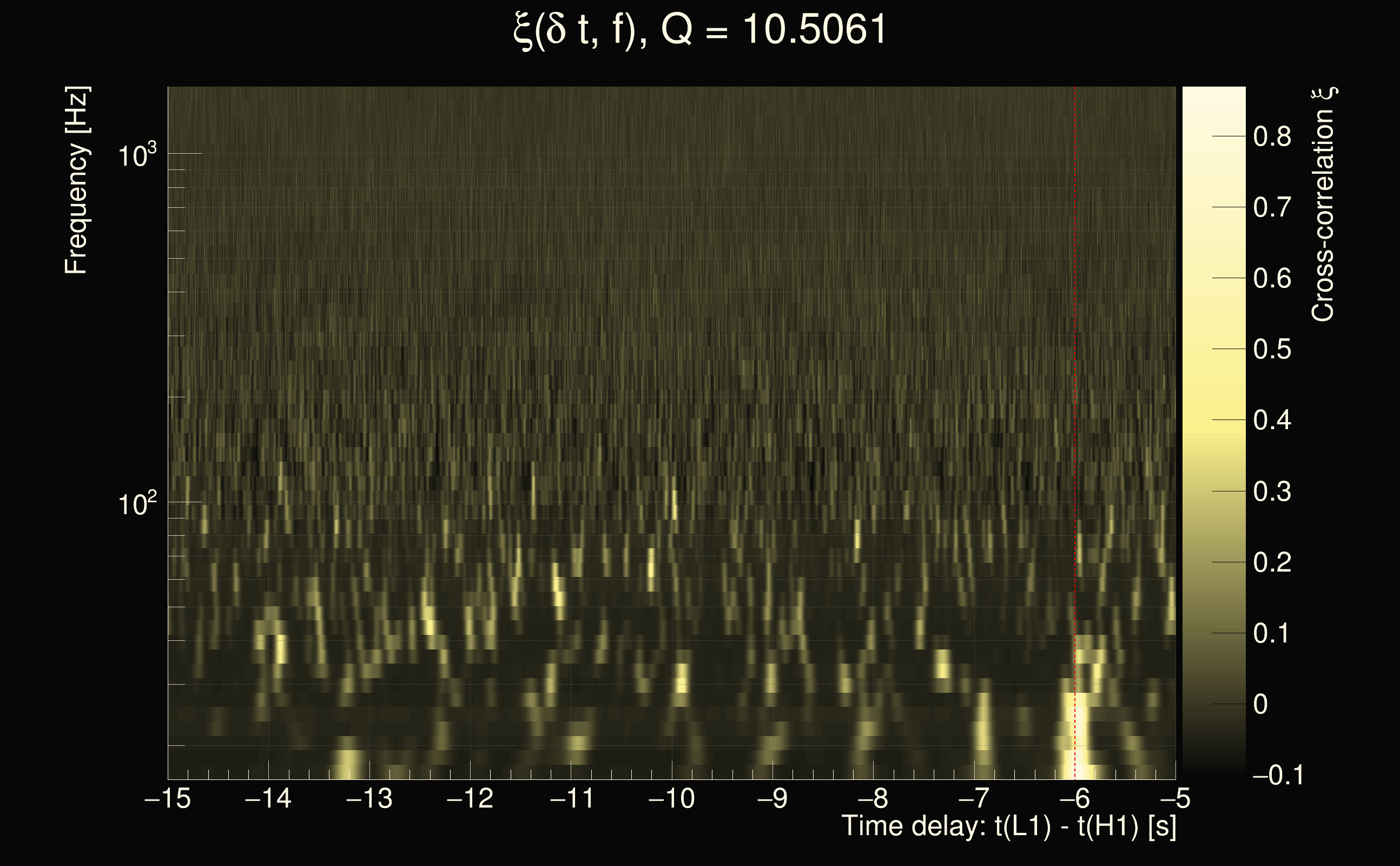Click the -10 x-axis tick label
The height and width of the screenshot is (866, 1400).
point(671,798)
